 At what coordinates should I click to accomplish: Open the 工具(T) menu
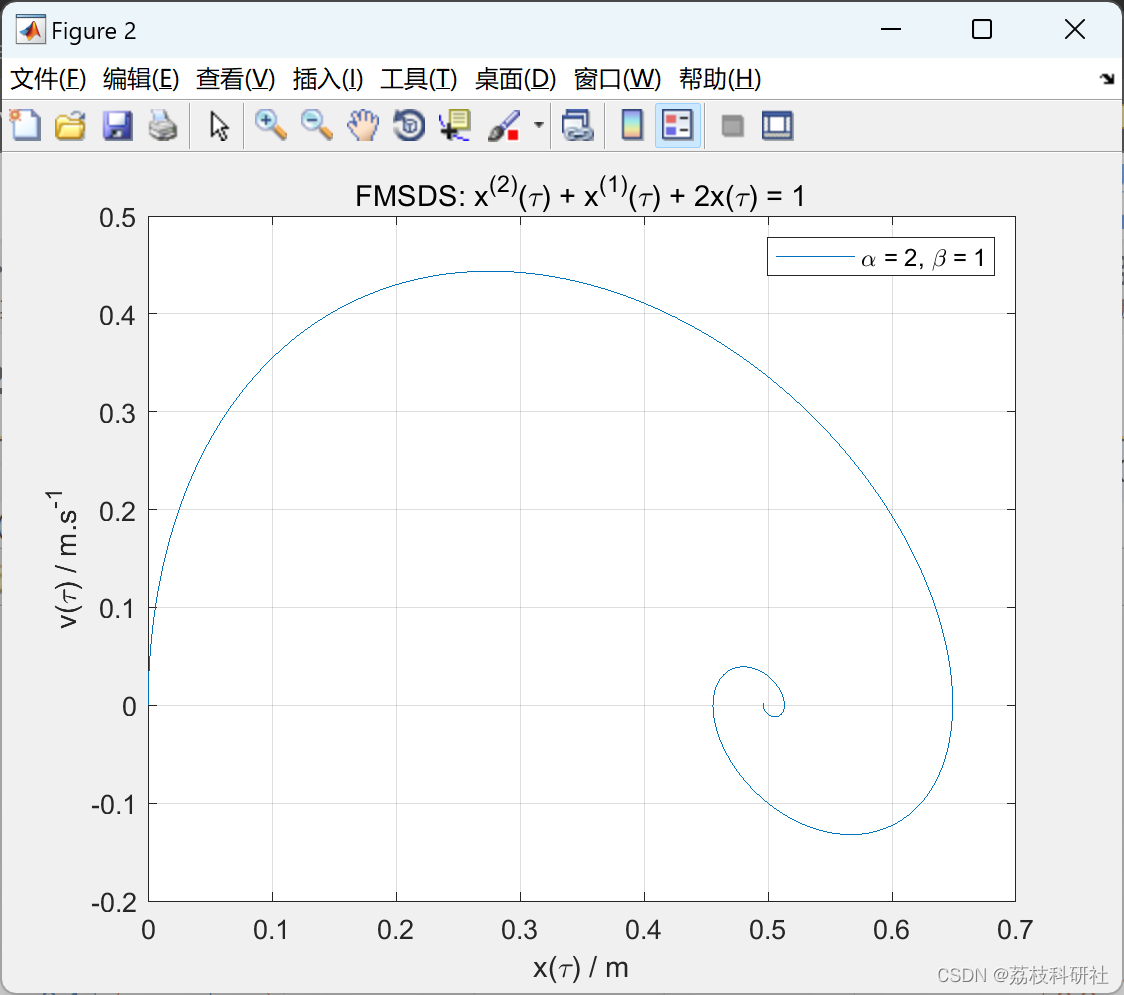419,79
